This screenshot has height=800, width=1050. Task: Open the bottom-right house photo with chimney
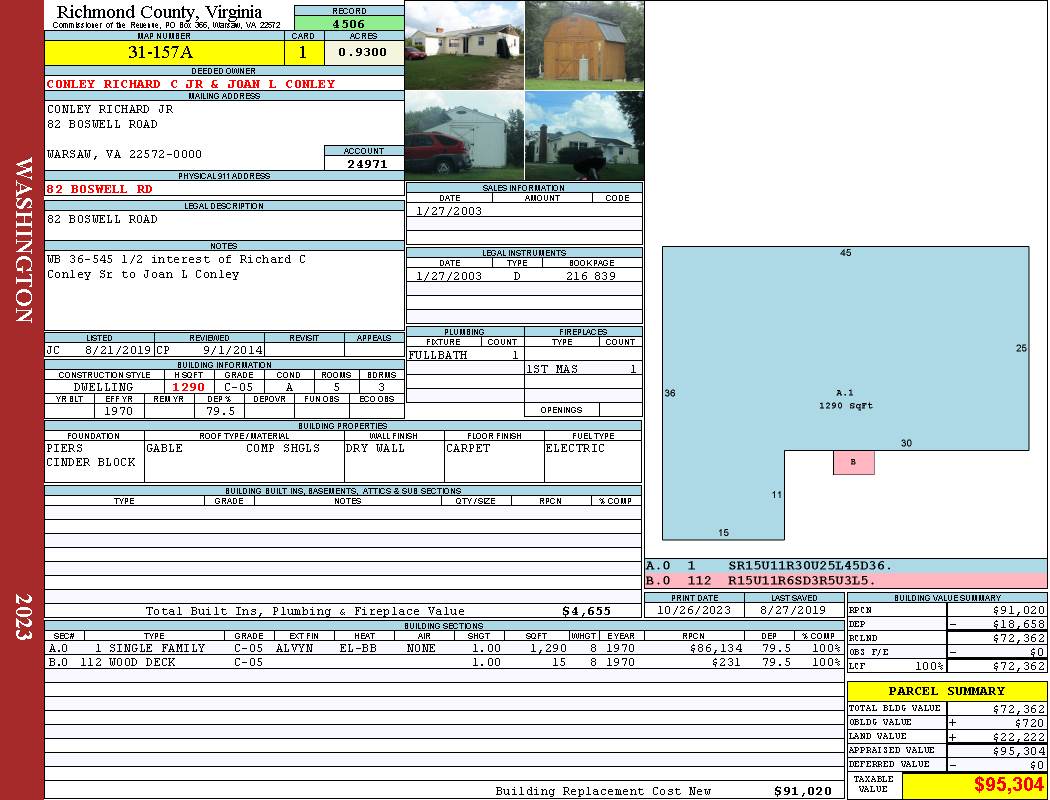coord(584,136)
